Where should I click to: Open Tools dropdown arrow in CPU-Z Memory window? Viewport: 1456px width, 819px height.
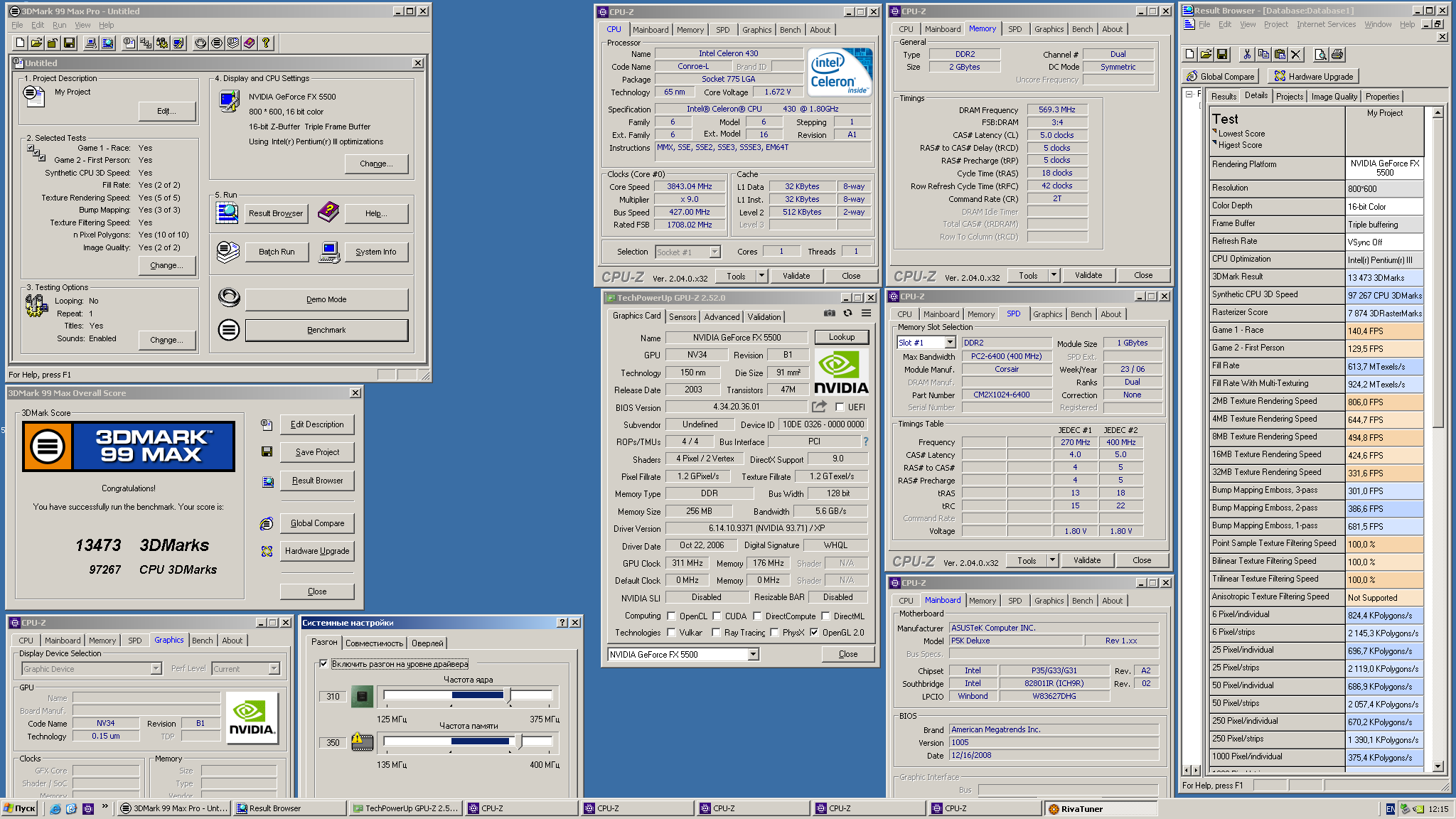tap(1053, 275)
